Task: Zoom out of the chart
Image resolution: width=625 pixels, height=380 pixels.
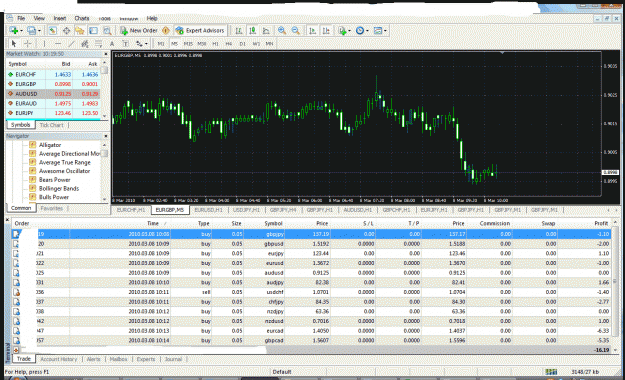Action: click(295, 31)
